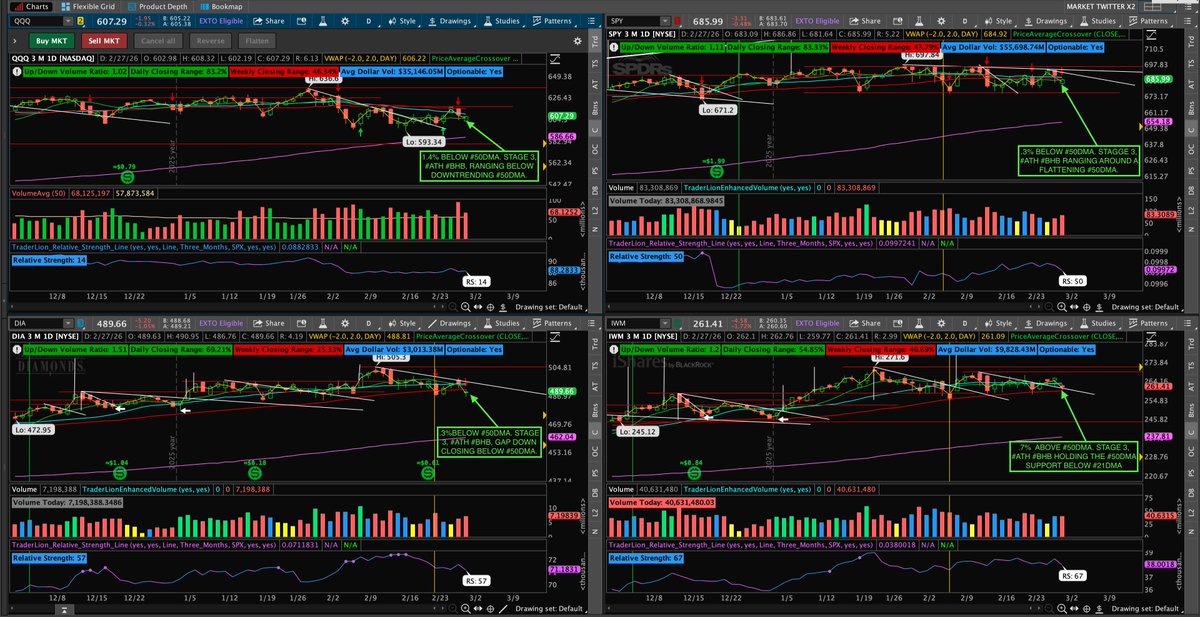The image size is (1200, 617).
Task: Click the news icon on QQQ toolbar
Action: point(301,21)
